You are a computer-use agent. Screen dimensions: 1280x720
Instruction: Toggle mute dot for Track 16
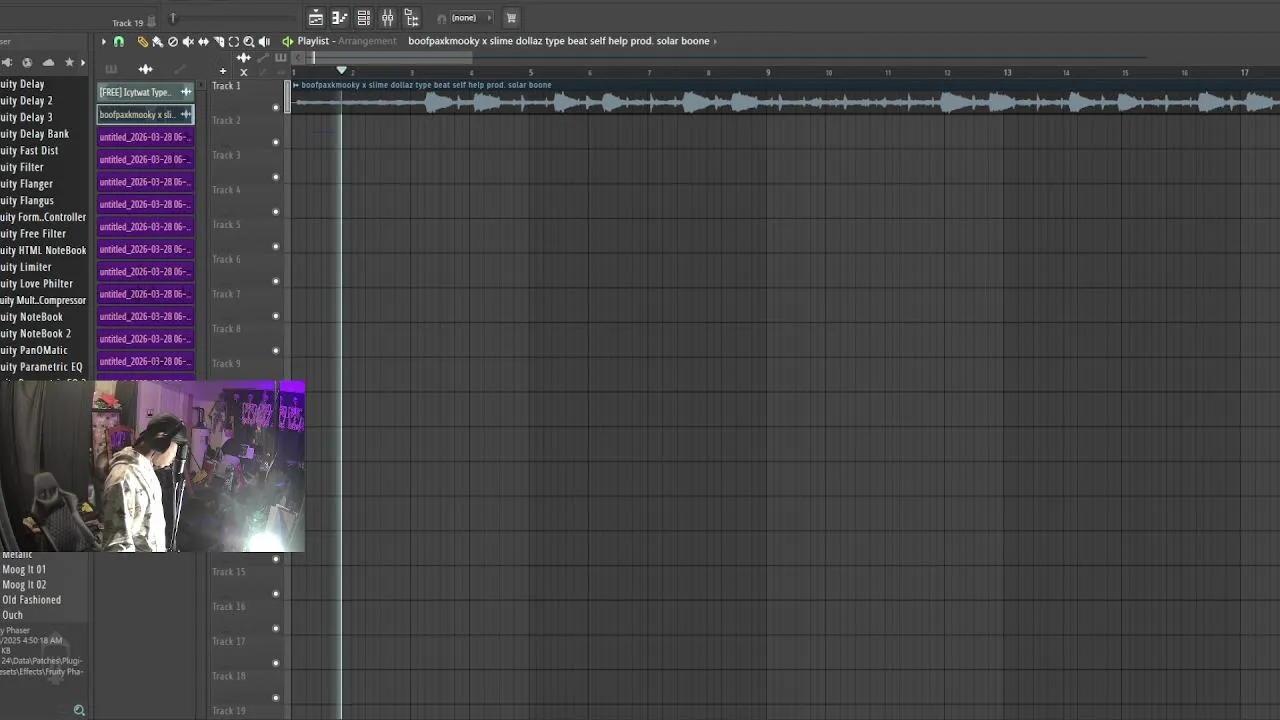click(x=276, y=628)
